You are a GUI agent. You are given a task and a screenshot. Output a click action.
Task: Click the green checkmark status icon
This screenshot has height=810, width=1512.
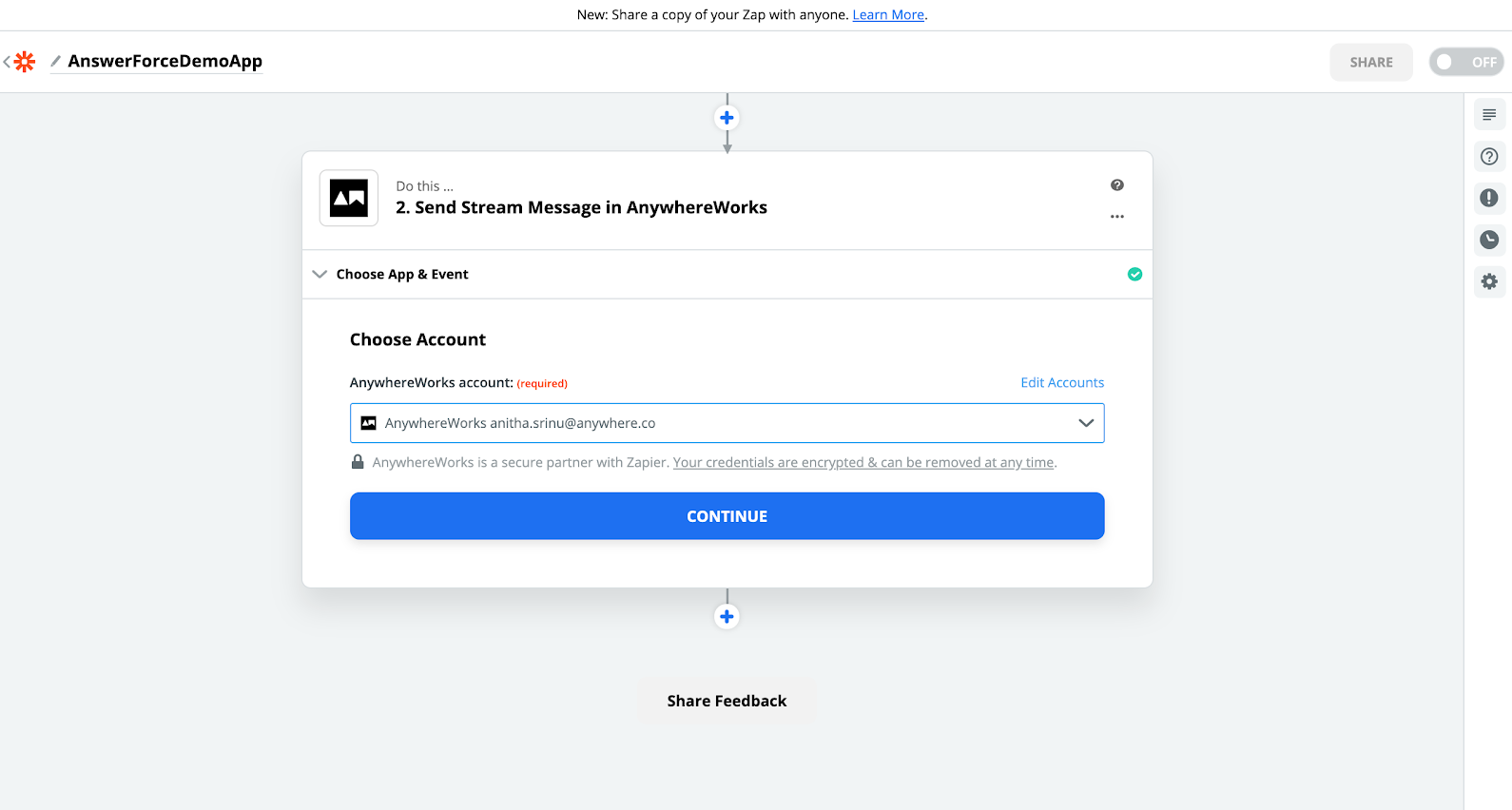coord(1134,275)
